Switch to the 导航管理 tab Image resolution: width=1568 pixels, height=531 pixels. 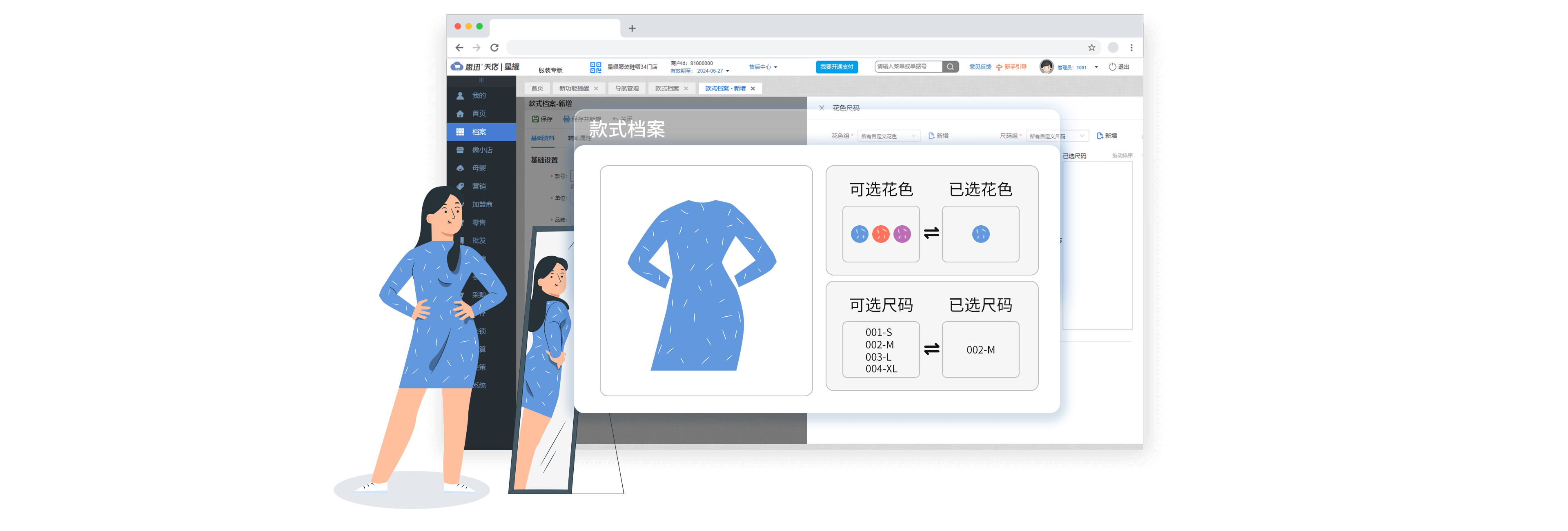tap(626, 88)
